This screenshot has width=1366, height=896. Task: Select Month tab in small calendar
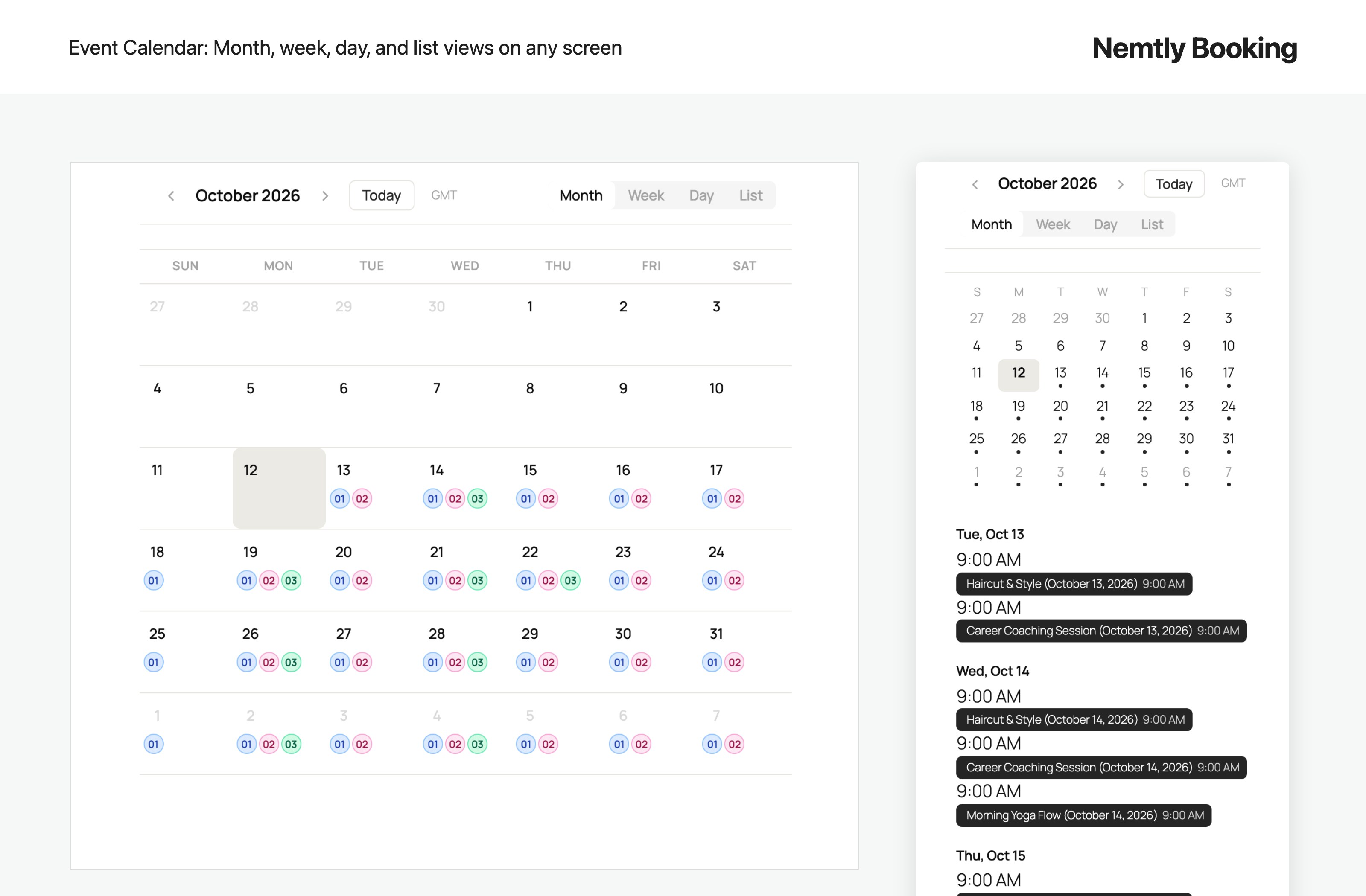pyautogui.click(x=991, y=224)
